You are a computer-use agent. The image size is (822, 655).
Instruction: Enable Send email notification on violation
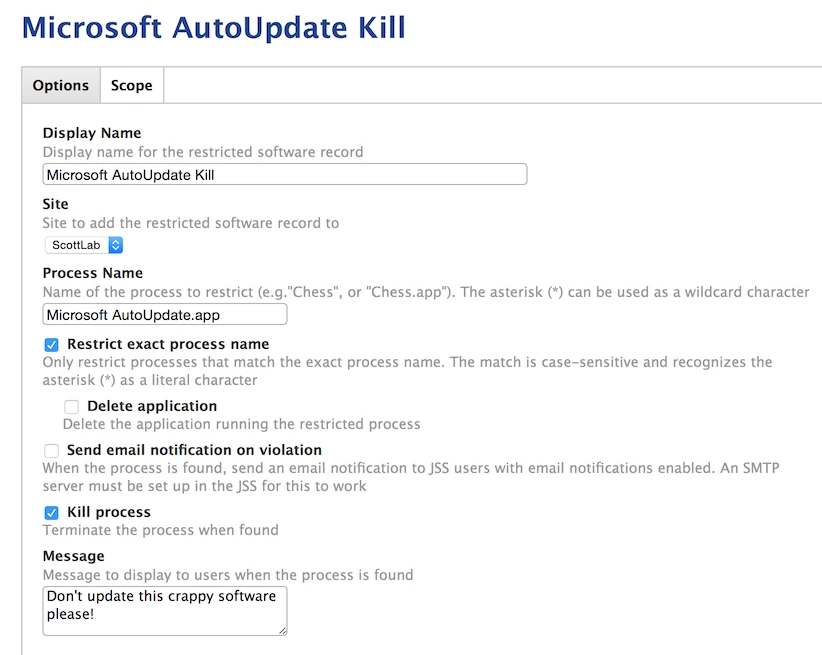point(51,450)
